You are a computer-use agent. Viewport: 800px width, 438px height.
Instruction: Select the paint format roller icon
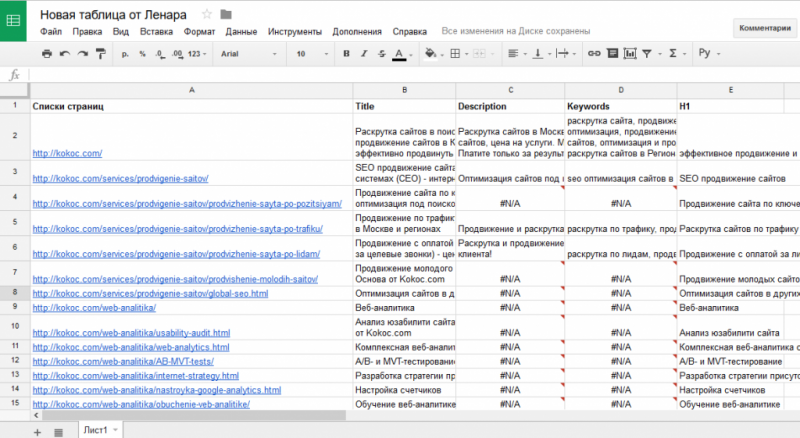coord(101,54)
